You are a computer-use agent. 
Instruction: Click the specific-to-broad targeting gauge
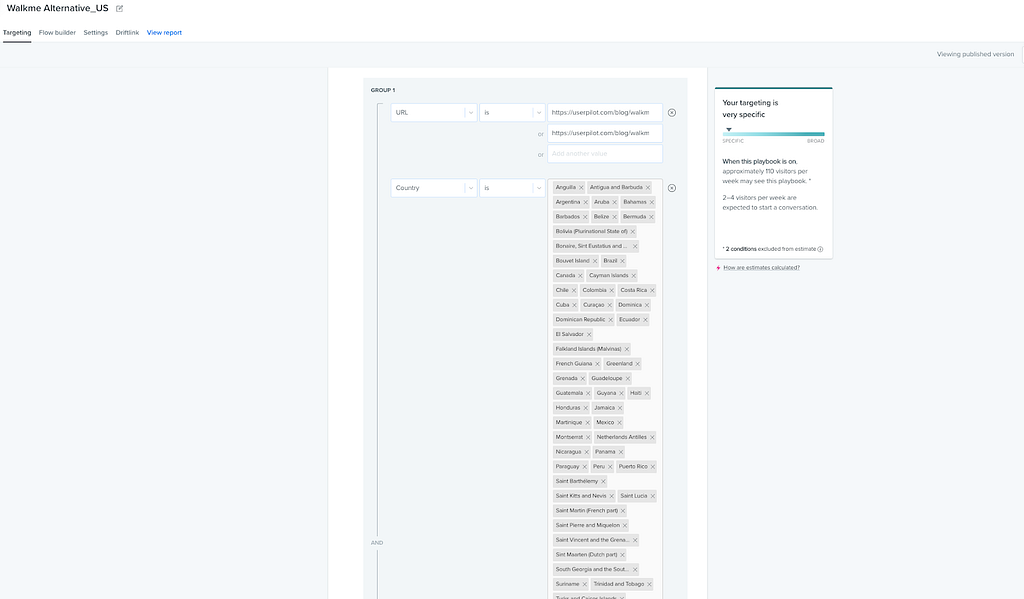click(773, 134)
